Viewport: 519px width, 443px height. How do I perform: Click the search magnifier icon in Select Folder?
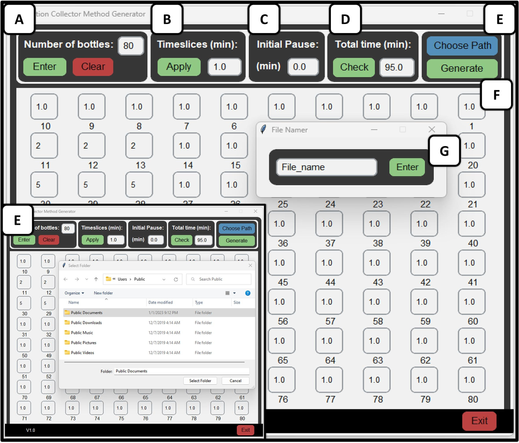click(193, 279)
